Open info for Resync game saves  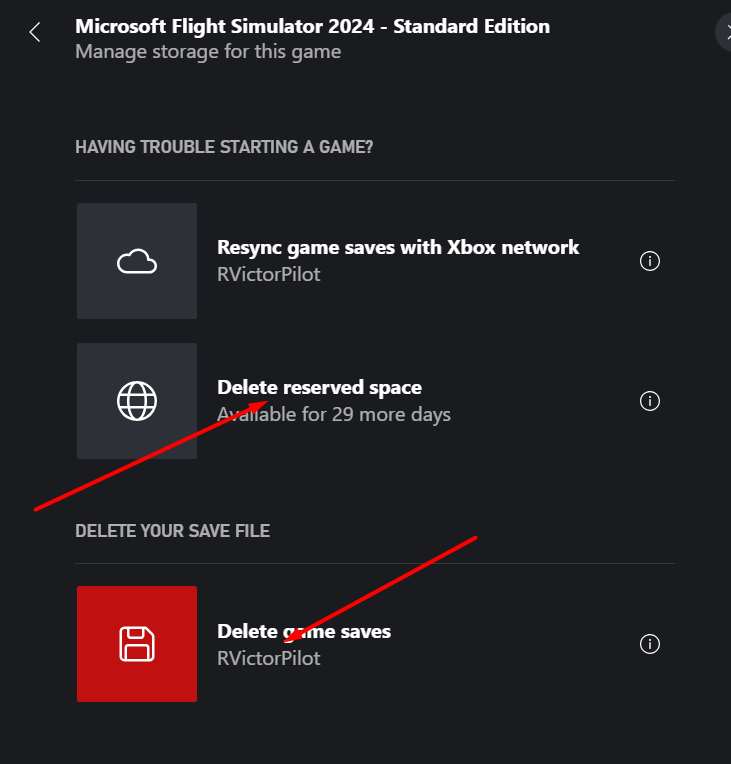[x=650, y=261]
